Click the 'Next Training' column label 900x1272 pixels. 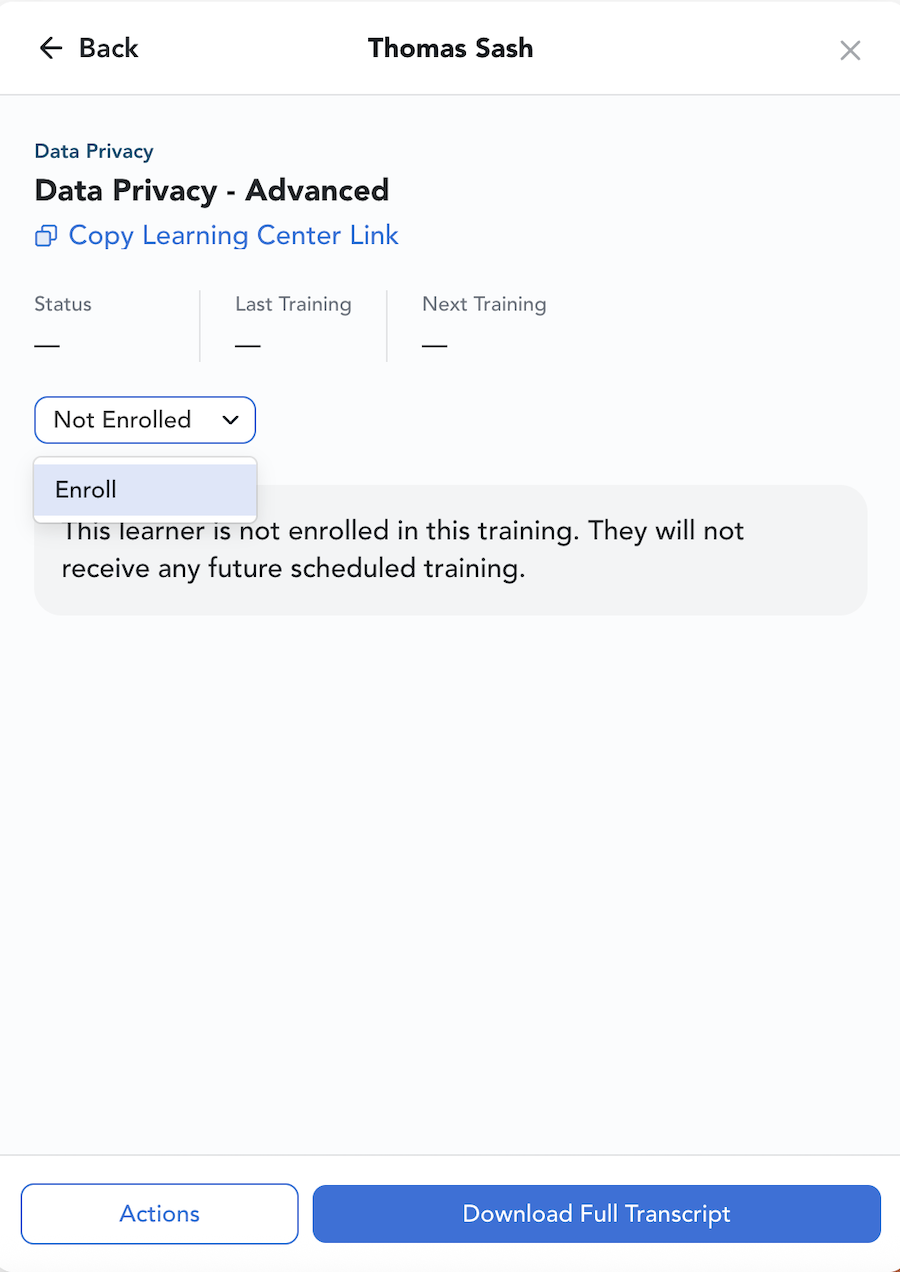coord(484,304)
